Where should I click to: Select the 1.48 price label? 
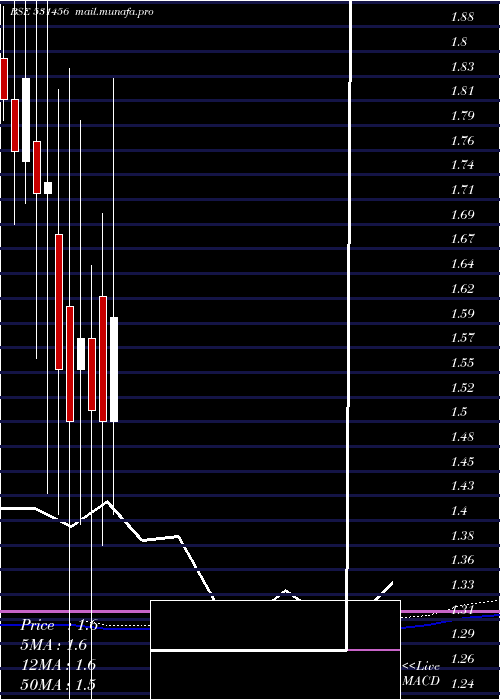click(x=462, y=437)
